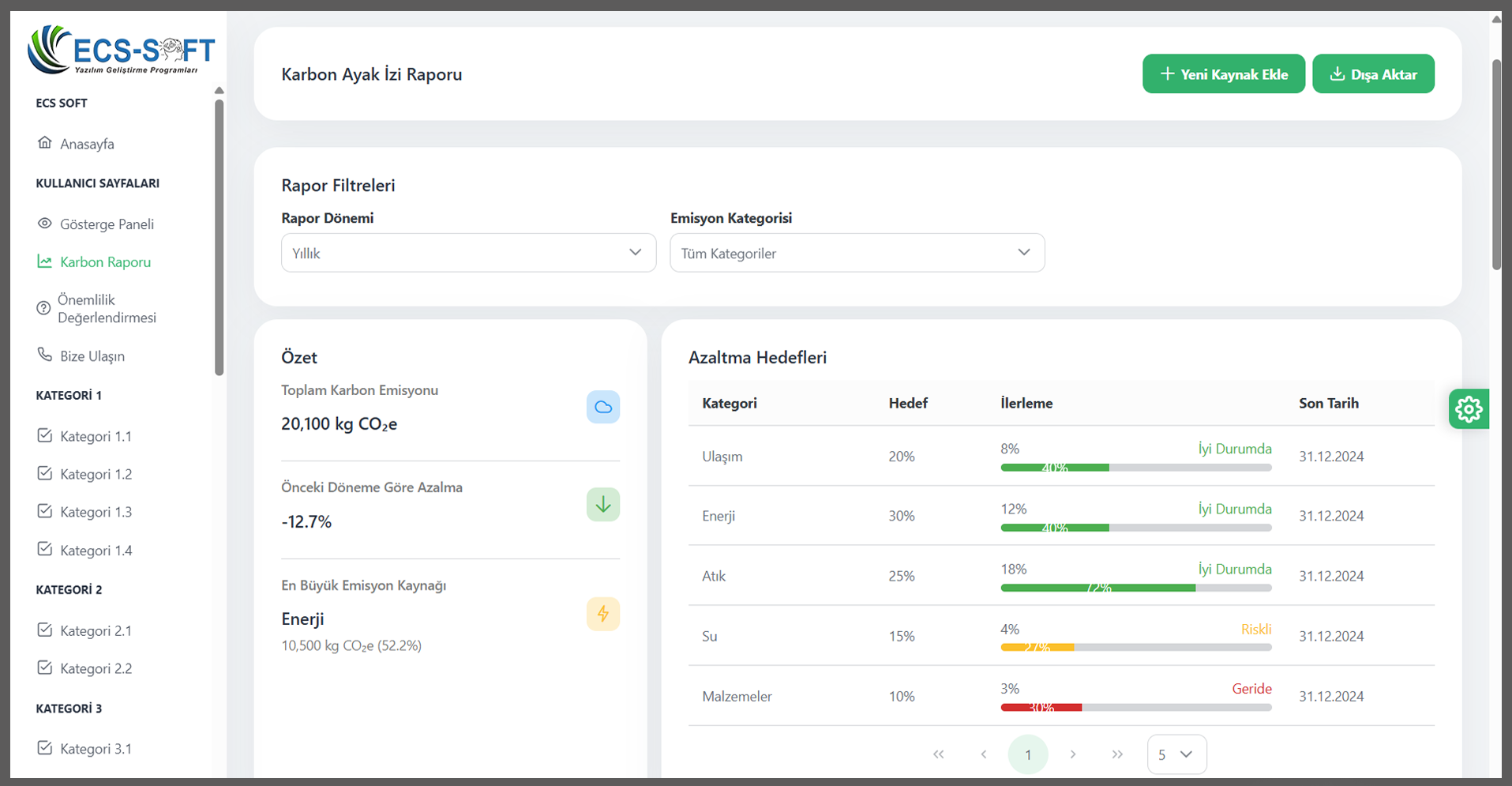Click the Yeni Kaynak Ekle button
The image size is (1512, 786).
pyautogui.click(x=1223, y=74)
